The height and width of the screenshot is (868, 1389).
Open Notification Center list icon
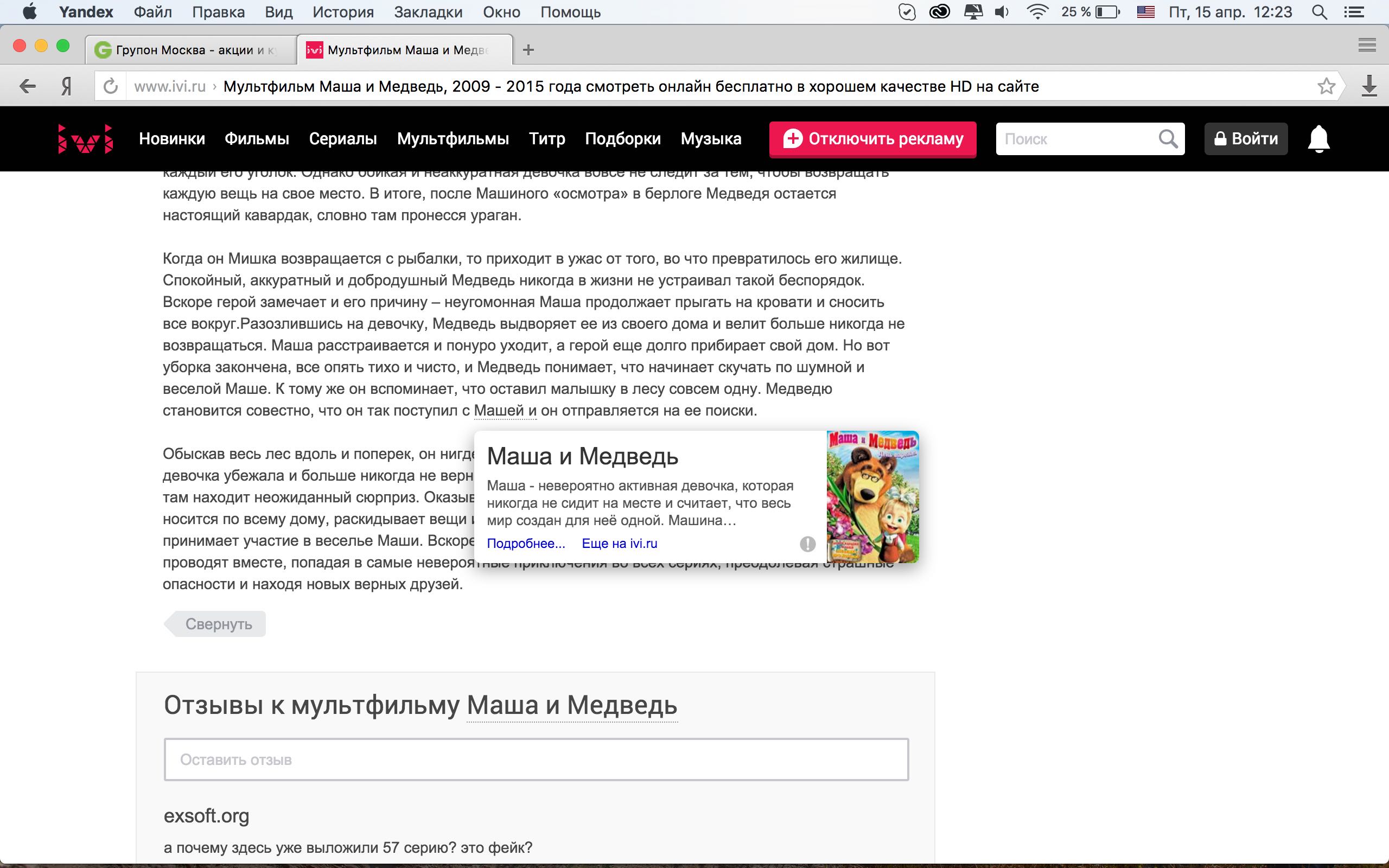tap(1355, 12)
